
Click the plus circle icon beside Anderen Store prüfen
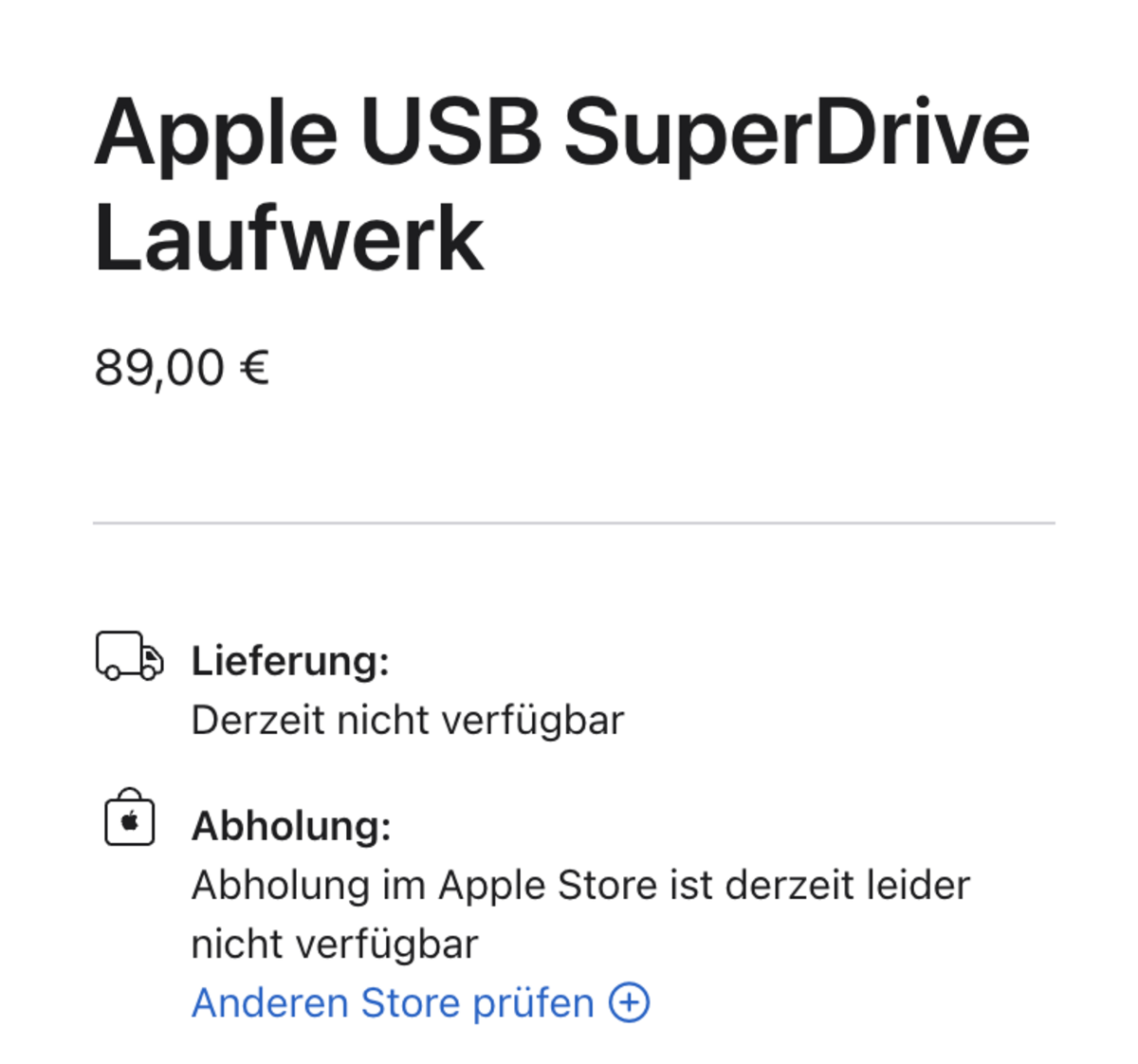[629, 1002]
